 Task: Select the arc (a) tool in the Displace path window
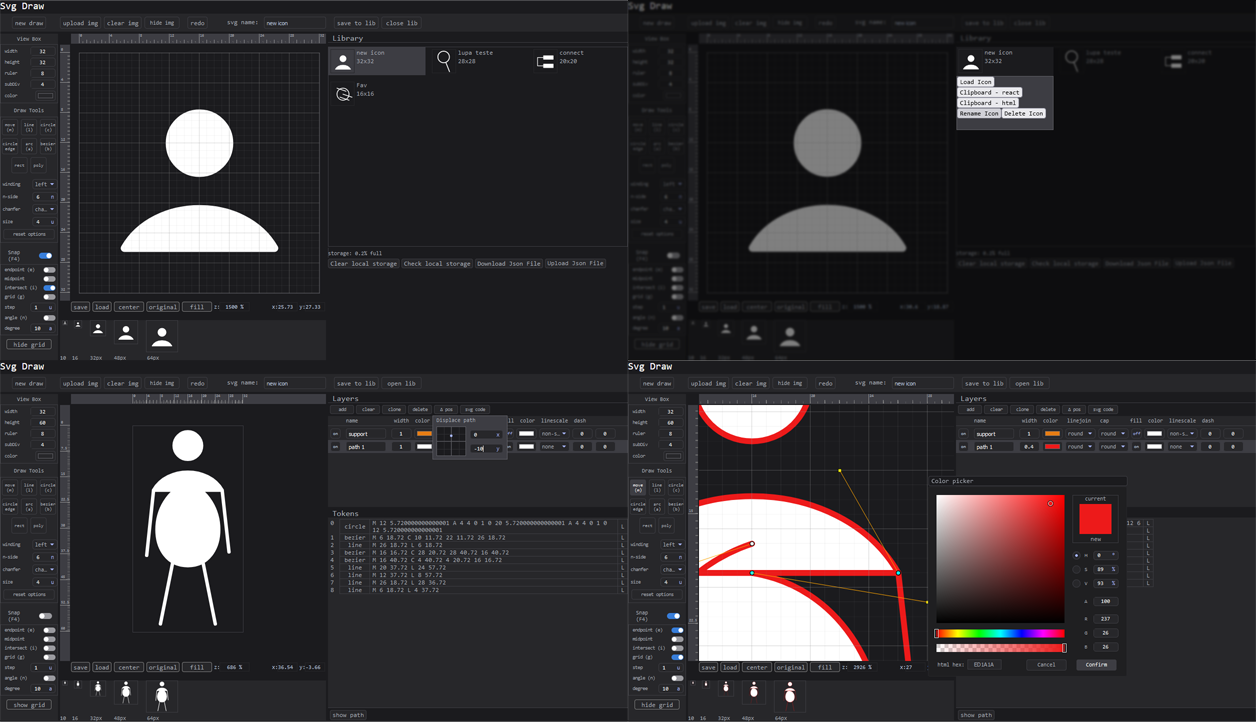pyautogui.click(x=29, y=506)
